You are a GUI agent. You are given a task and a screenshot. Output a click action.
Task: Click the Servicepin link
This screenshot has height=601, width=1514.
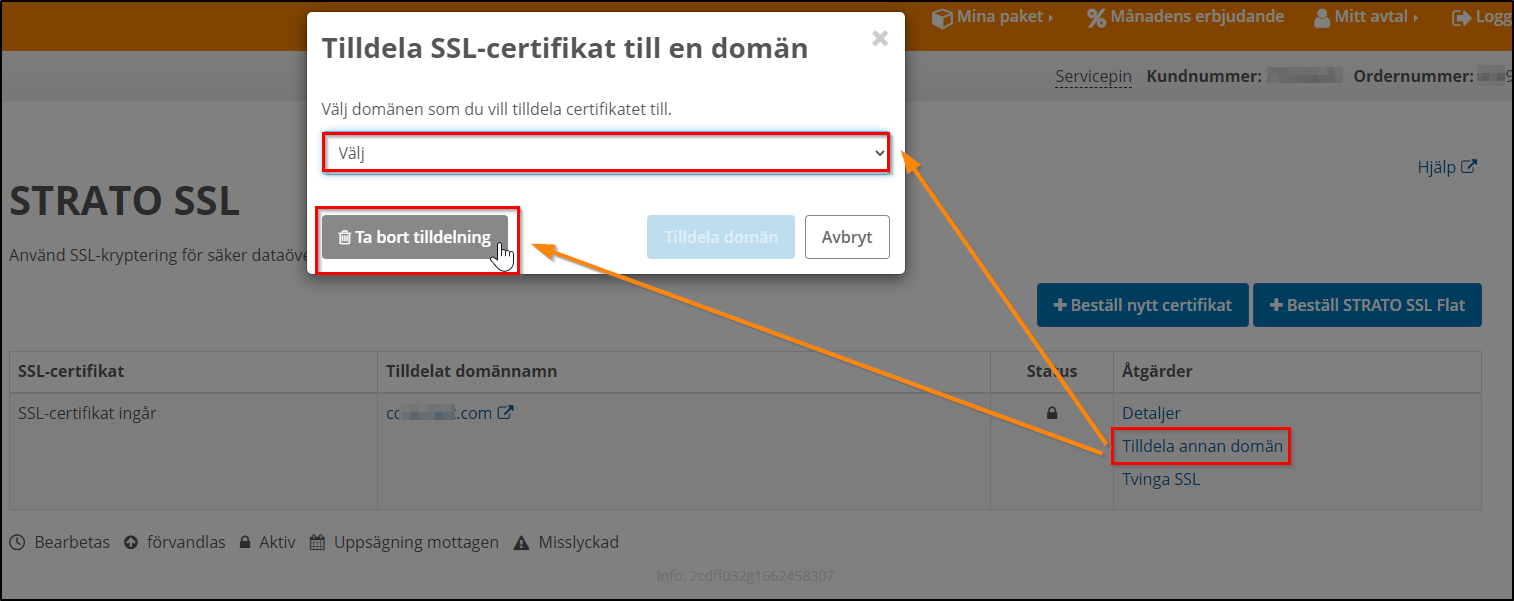click(1093, 76)
